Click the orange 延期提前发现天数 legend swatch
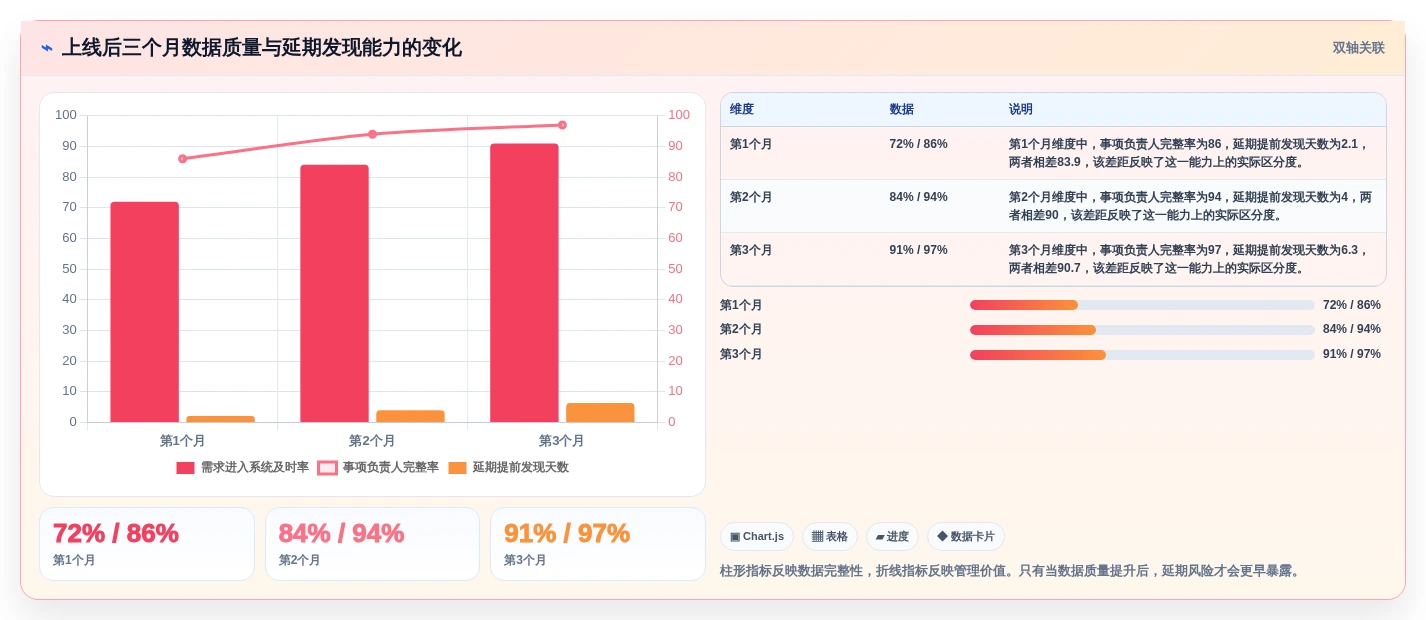Image resolution: width=1426 pixels, height=620 pixels. pyautogui.click(x=457, y=468)
